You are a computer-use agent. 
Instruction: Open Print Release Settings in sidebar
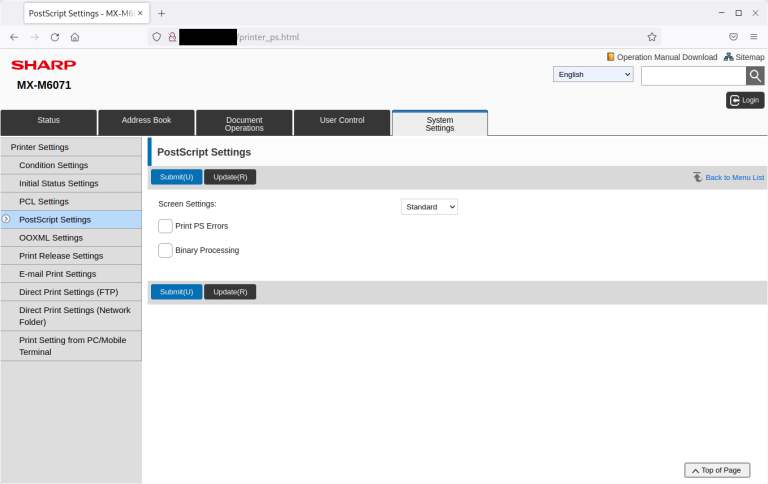pos(71,256)
